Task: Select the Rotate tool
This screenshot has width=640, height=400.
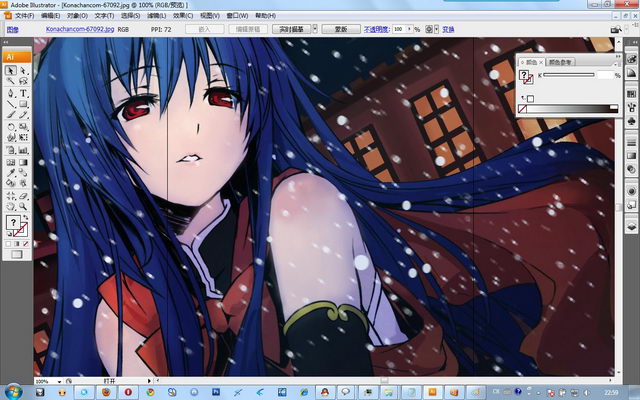Action: point(11,127)
